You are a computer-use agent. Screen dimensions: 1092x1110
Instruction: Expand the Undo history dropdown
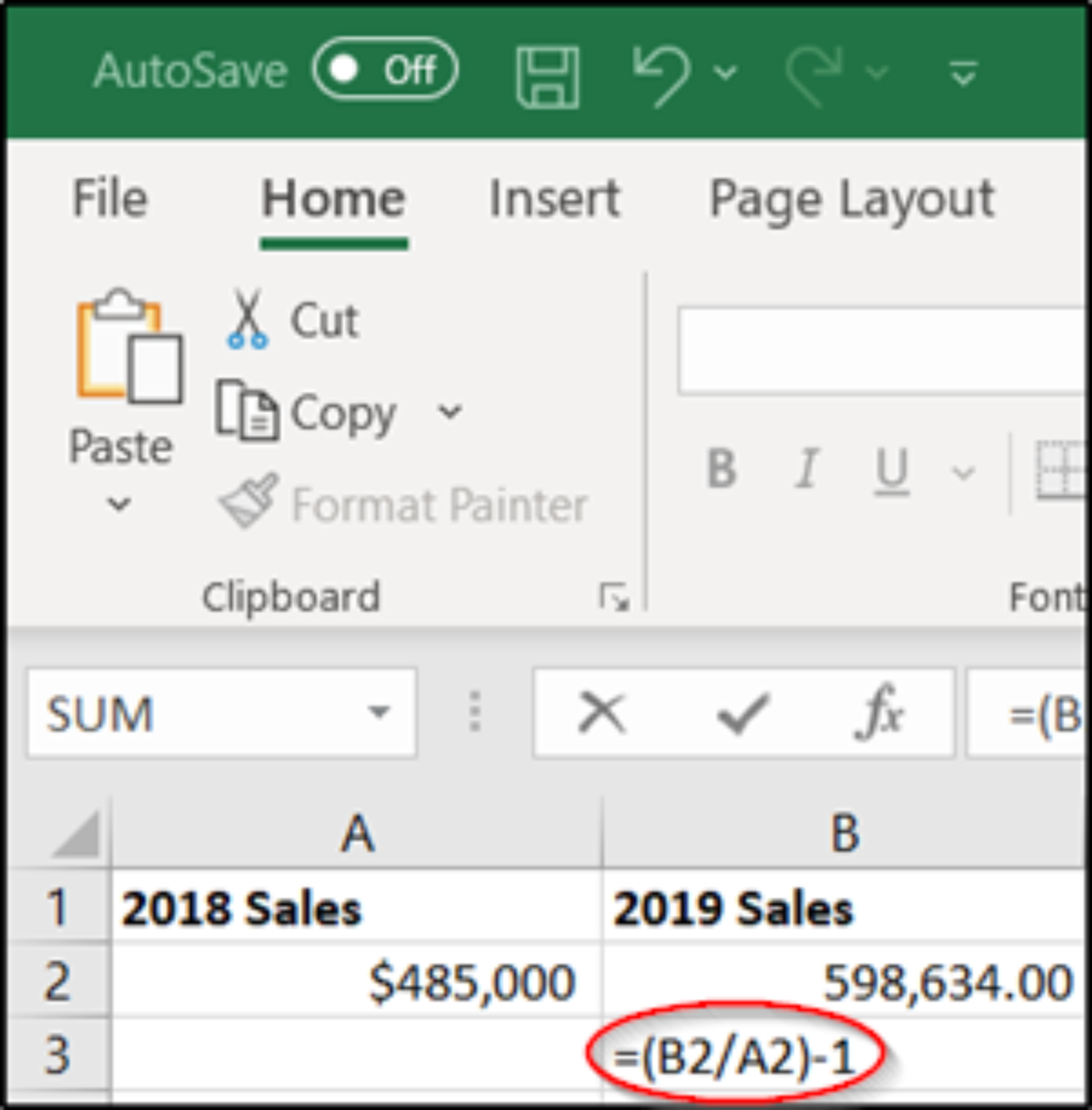click(726, 73)
